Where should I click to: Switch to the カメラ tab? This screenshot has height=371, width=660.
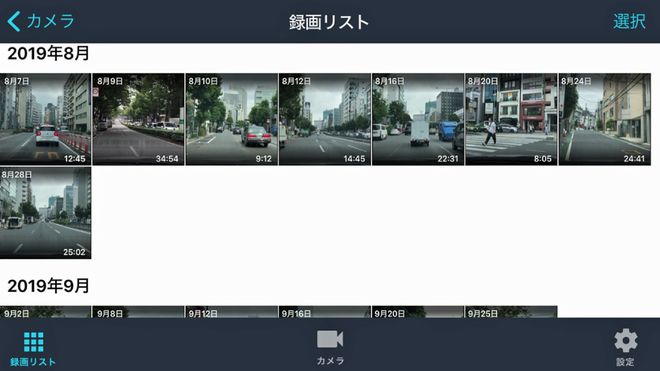point(330,347)
